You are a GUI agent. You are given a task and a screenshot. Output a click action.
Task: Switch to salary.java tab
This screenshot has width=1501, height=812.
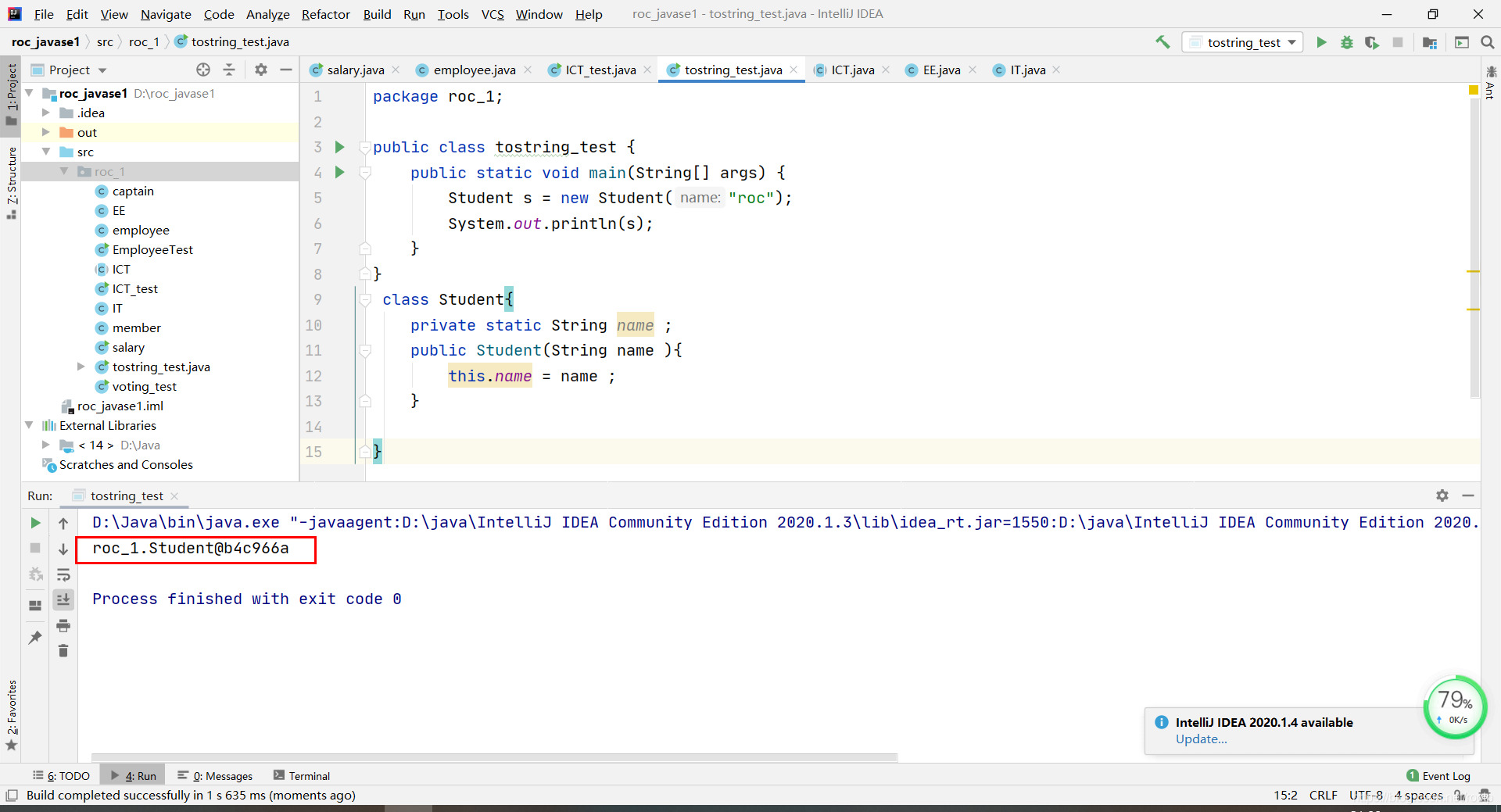356,70
